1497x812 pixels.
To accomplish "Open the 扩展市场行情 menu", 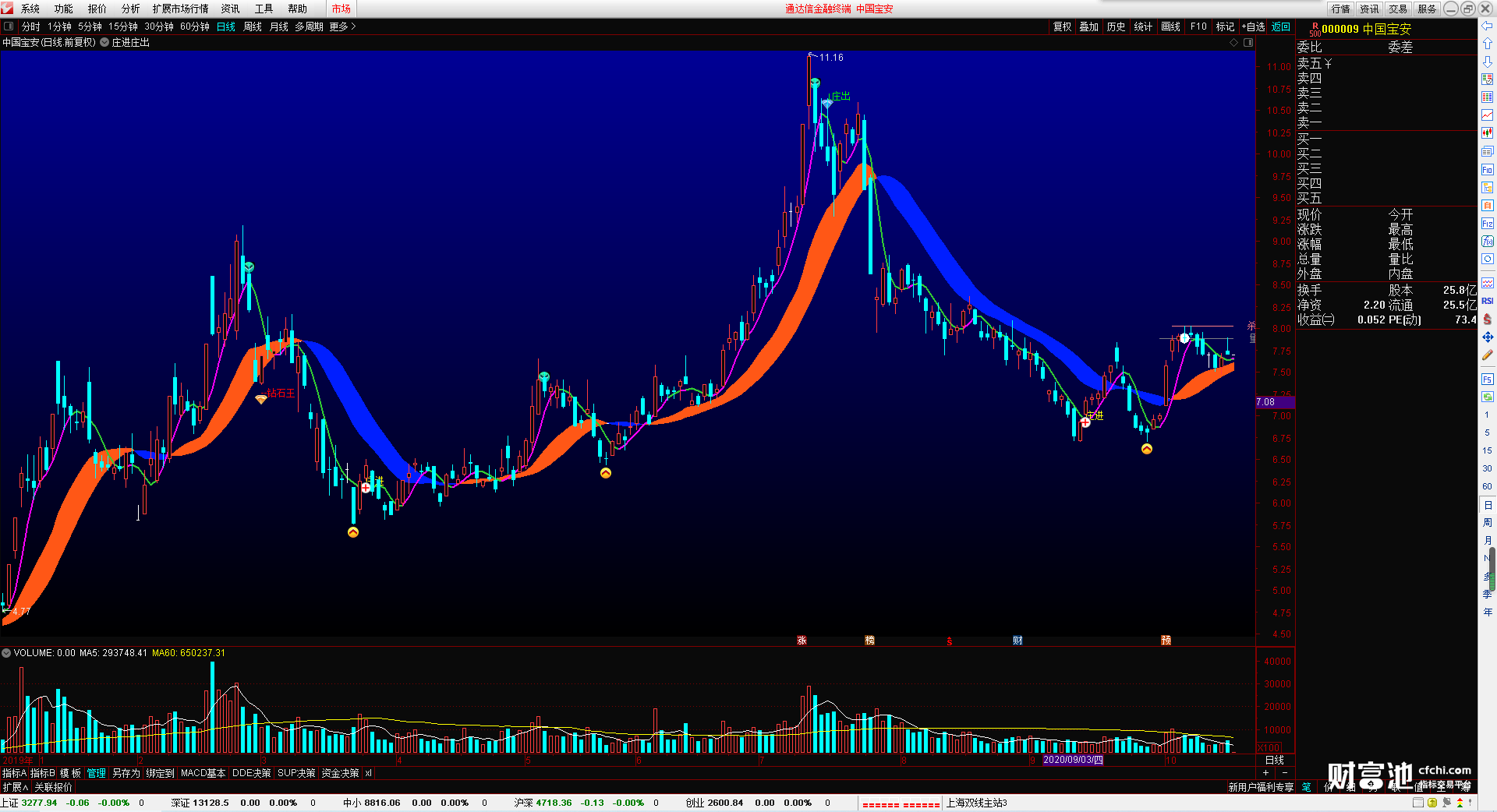I will point(181,9).
